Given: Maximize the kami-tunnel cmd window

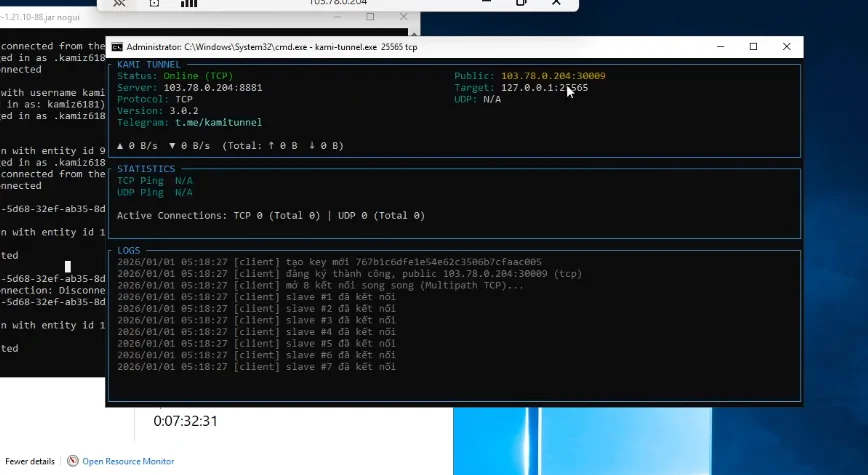Looking at the screenshot, I should [753, 47].
